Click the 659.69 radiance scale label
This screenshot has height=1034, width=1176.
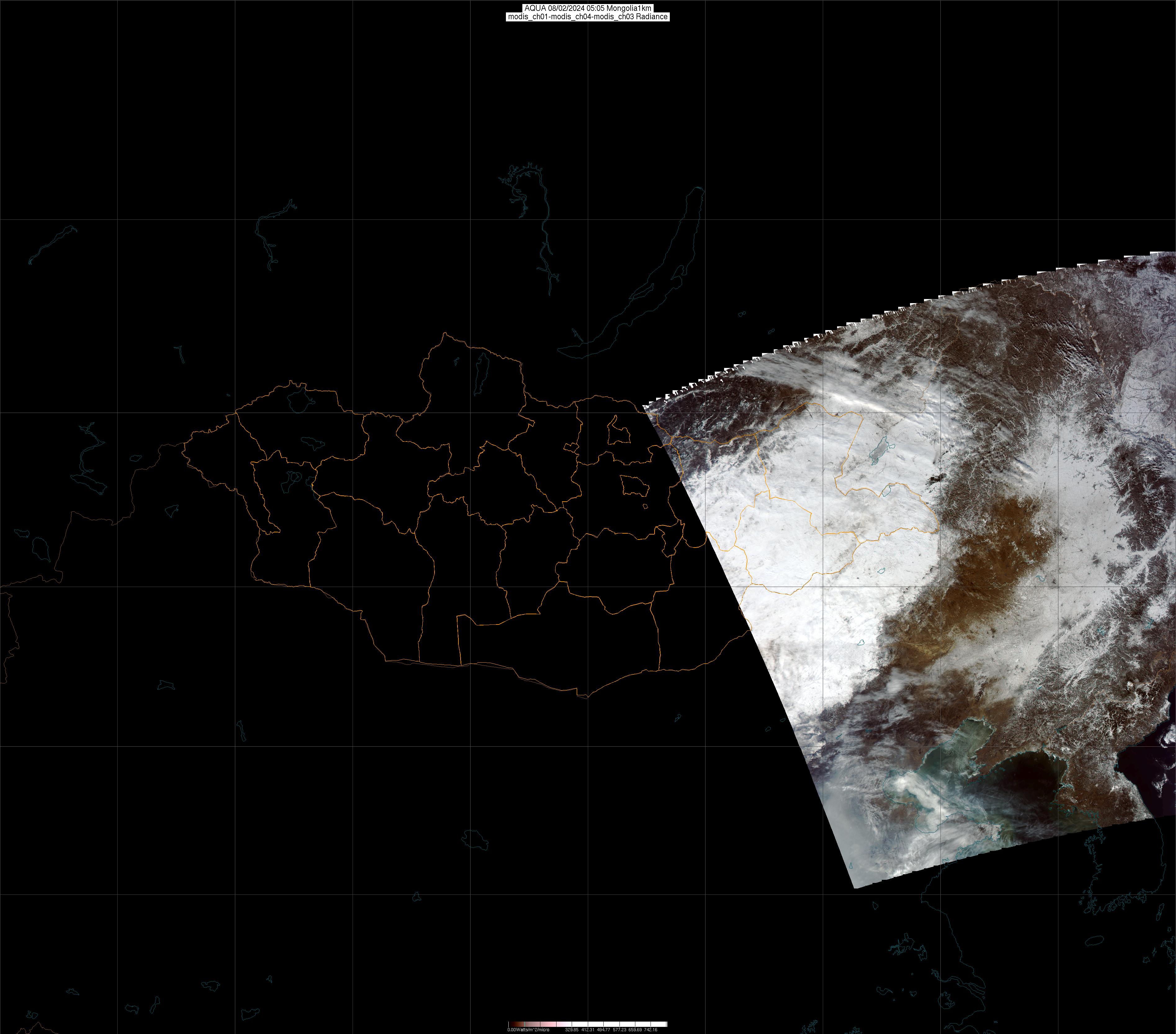point(635,1029)
